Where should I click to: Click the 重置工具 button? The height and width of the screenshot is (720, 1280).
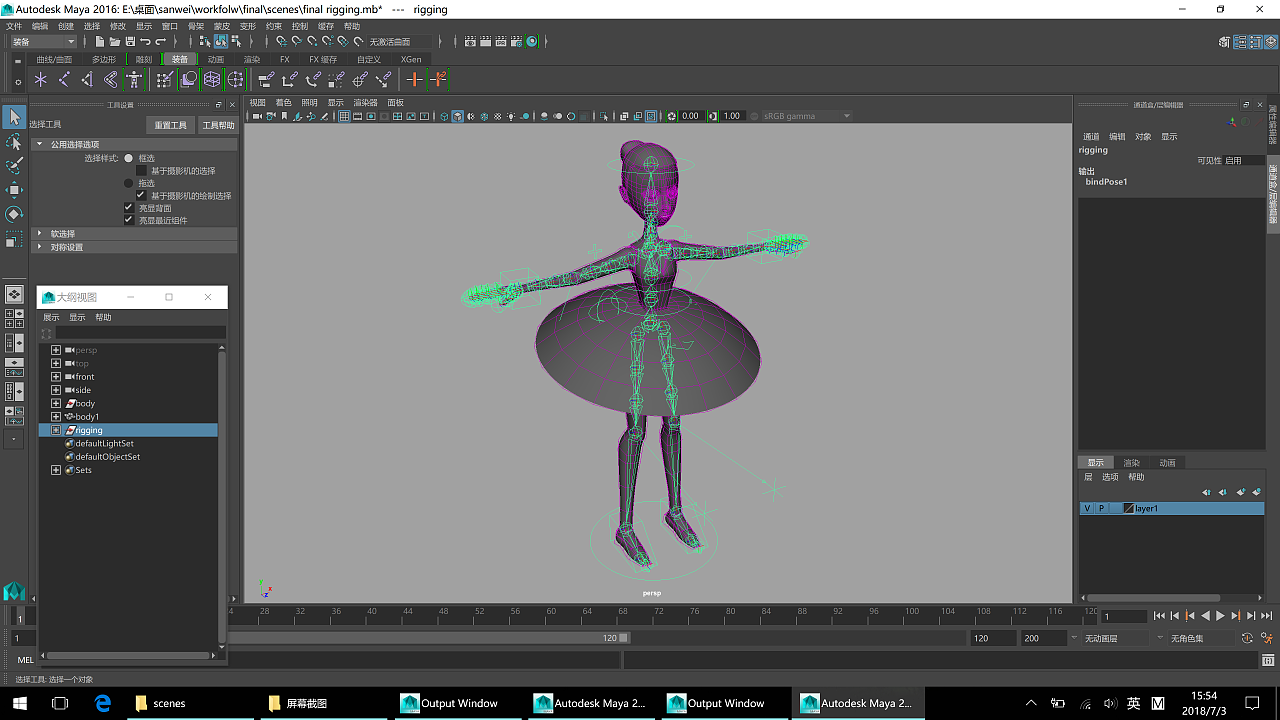pyautogui.click(x=170, y=125)
